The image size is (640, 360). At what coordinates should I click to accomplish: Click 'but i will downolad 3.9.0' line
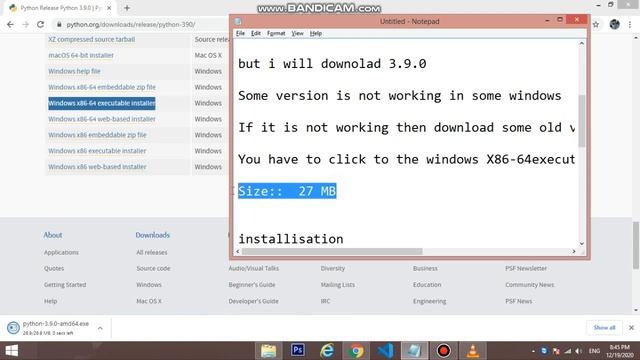[x=332, y=64]
